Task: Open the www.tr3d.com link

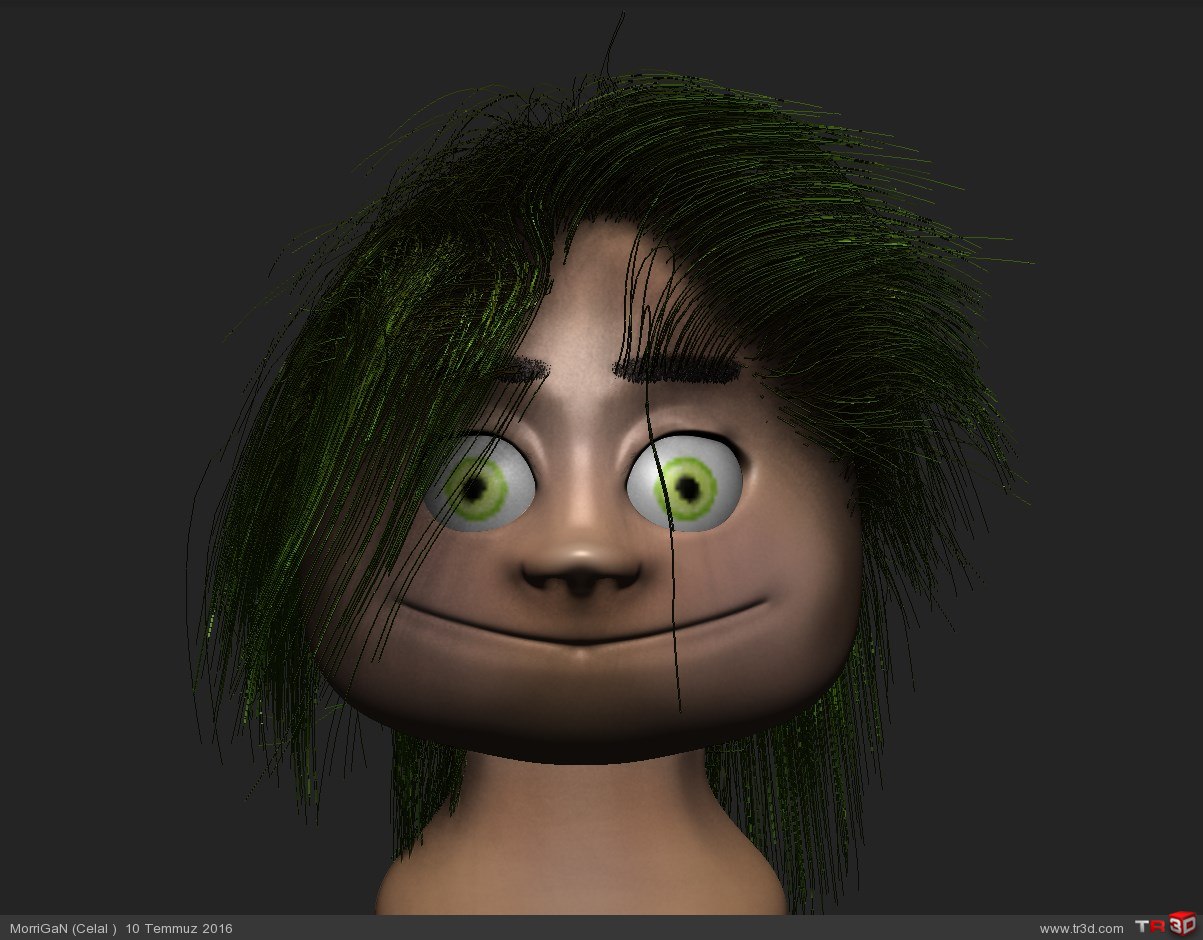Action: point(1081,929)
